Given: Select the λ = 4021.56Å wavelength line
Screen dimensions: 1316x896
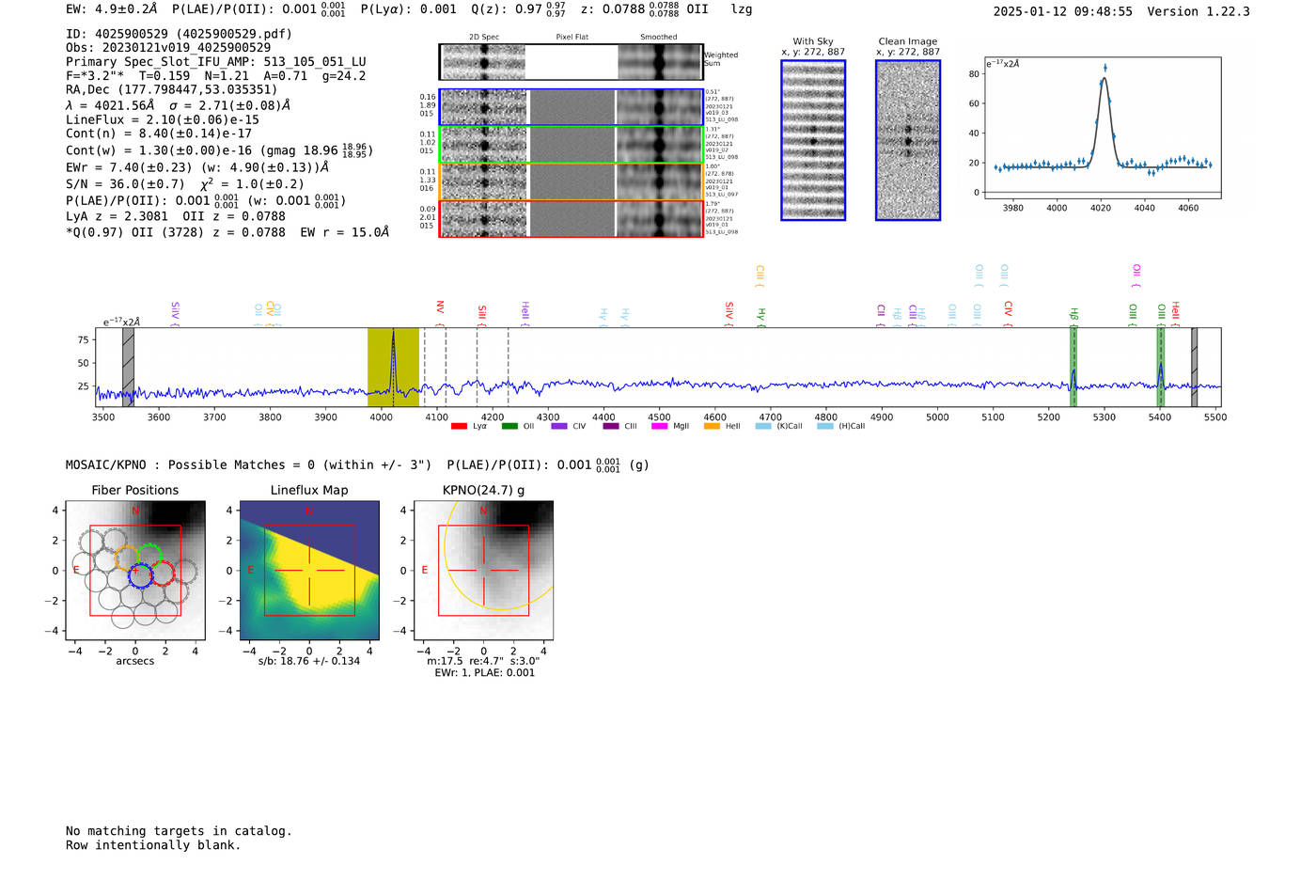Looking at the screenshot, I should (179, 105).
